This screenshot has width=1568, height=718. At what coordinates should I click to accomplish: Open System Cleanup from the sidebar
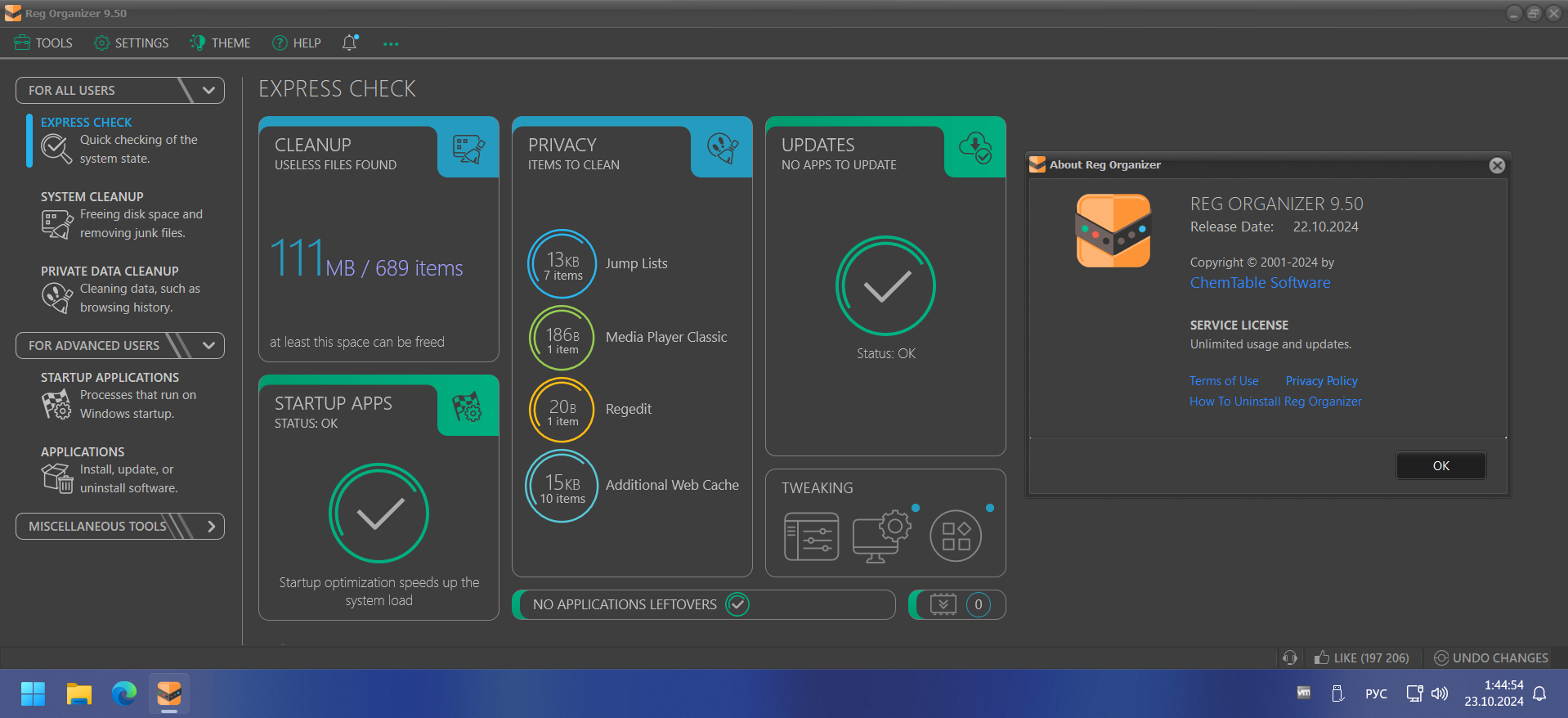[x=123, y=215]
